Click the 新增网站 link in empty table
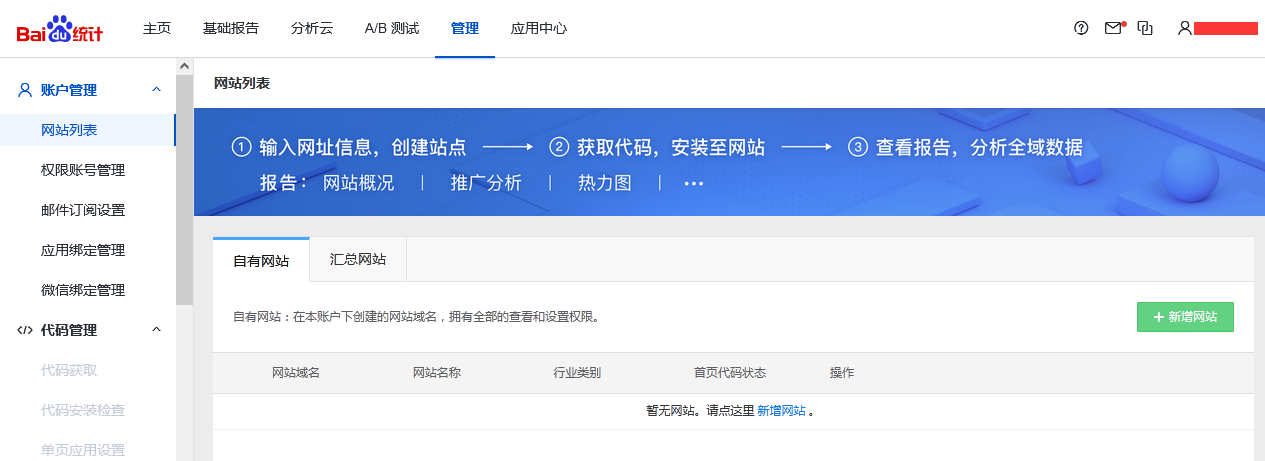This screenshot has width=1265, height=461. point(781,411)
